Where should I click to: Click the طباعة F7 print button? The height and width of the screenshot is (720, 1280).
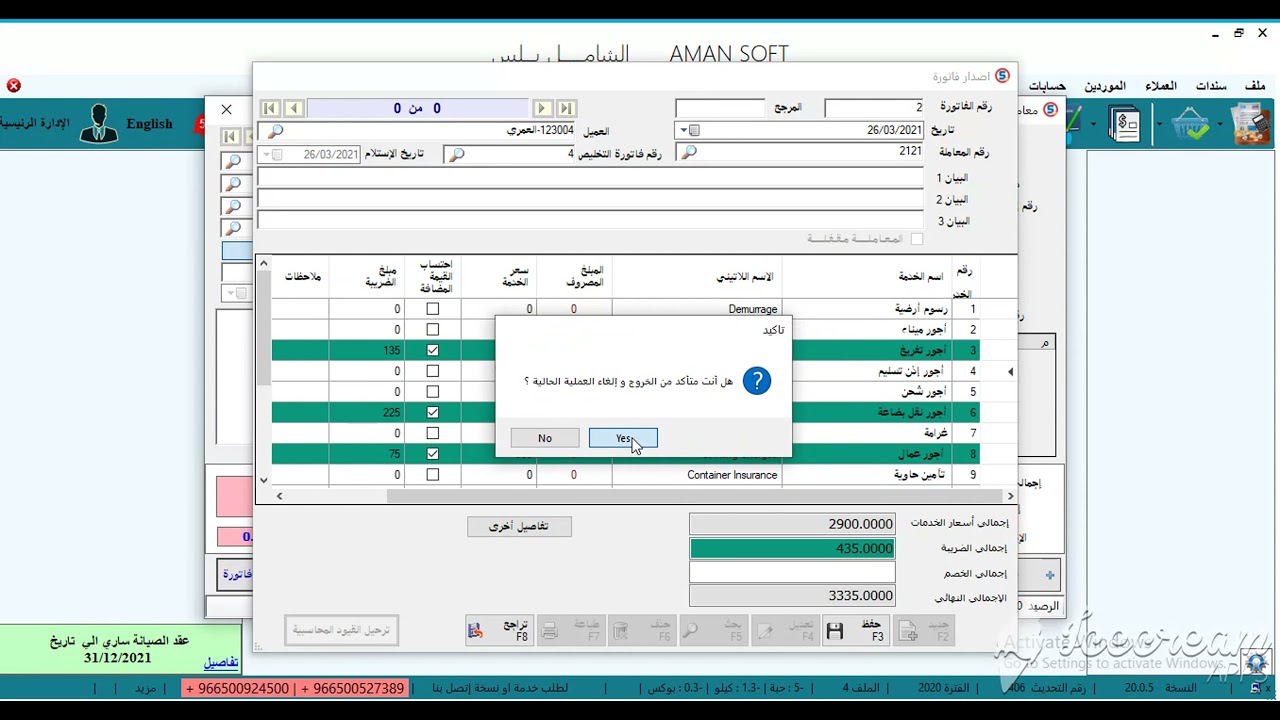coord(570,630)
